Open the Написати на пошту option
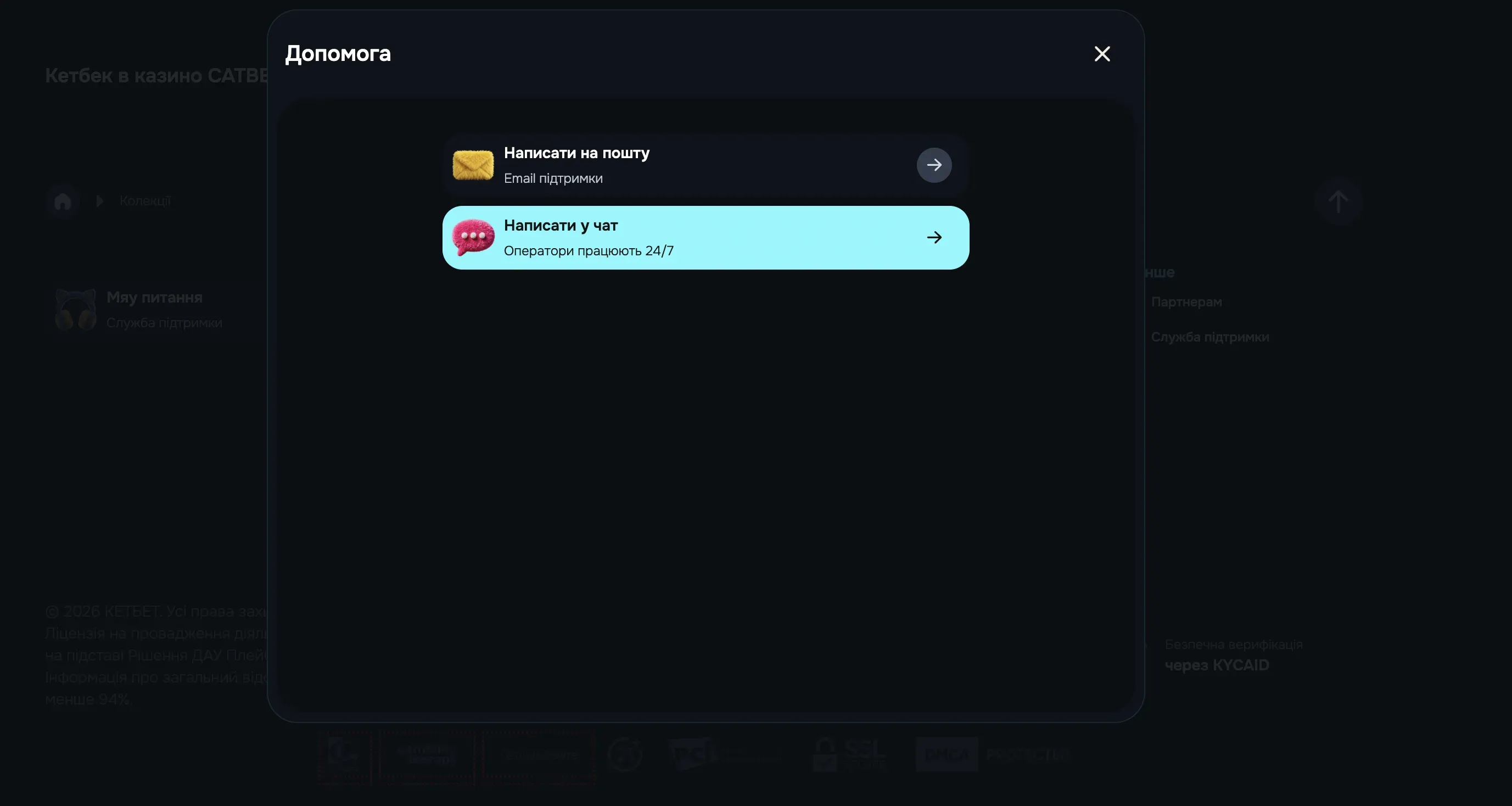 click(705, 165)
